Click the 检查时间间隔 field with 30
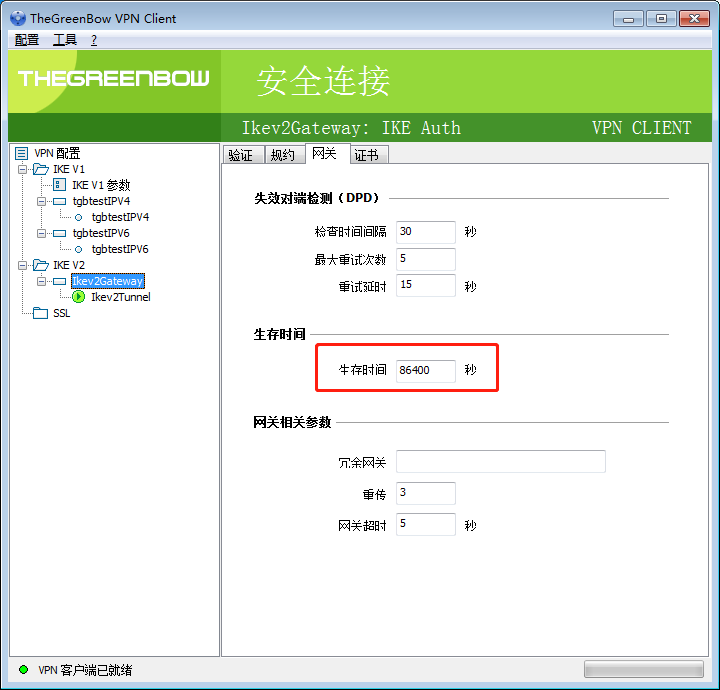Image resolution: width=720 pixels, height=690 pixels. 426,232
